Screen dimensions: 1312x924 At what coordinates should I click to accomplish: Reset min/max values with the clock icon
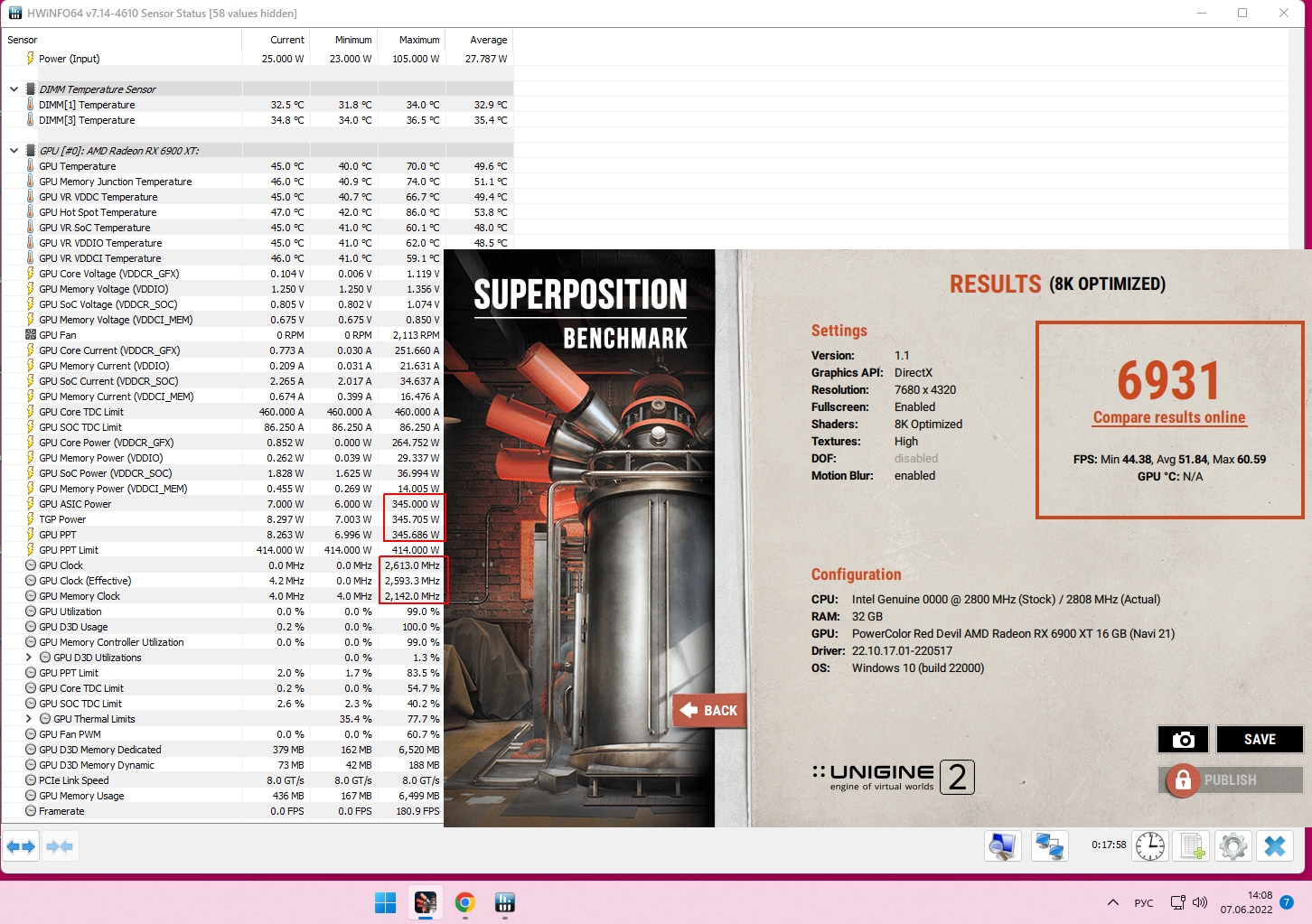pos(1150,846)
